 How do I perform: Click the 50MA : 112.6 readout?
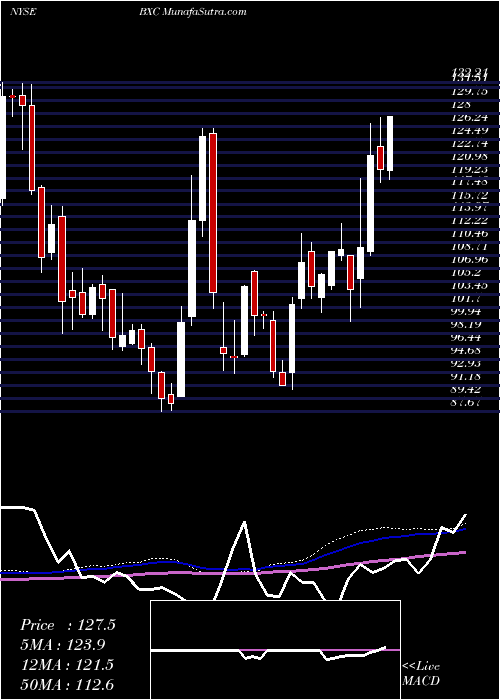coord(68,684)
